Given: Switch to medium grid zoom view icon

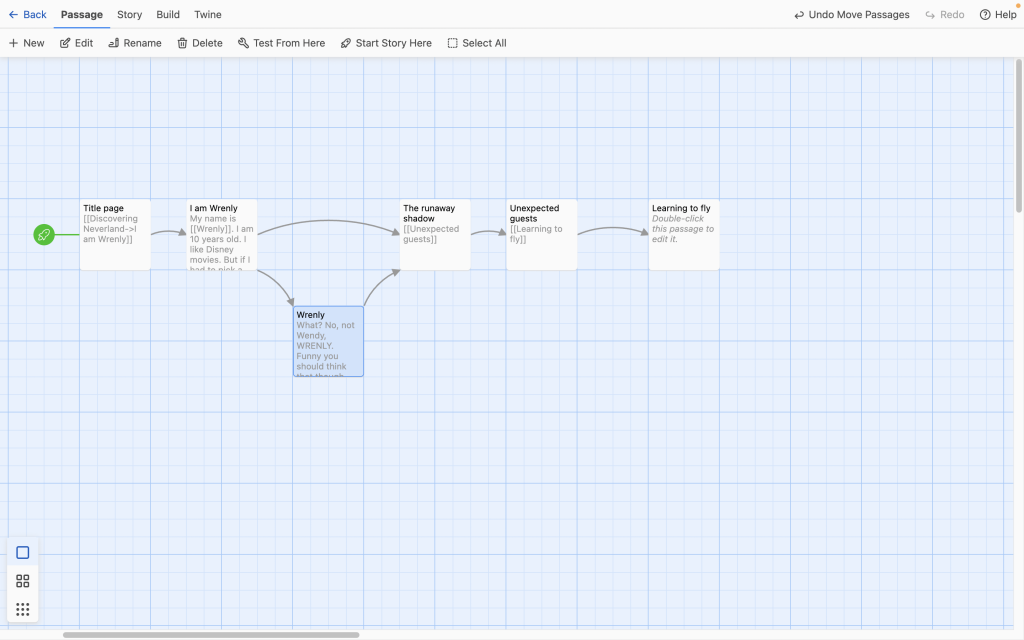Looking at the screenshot, I should (23, 581).
